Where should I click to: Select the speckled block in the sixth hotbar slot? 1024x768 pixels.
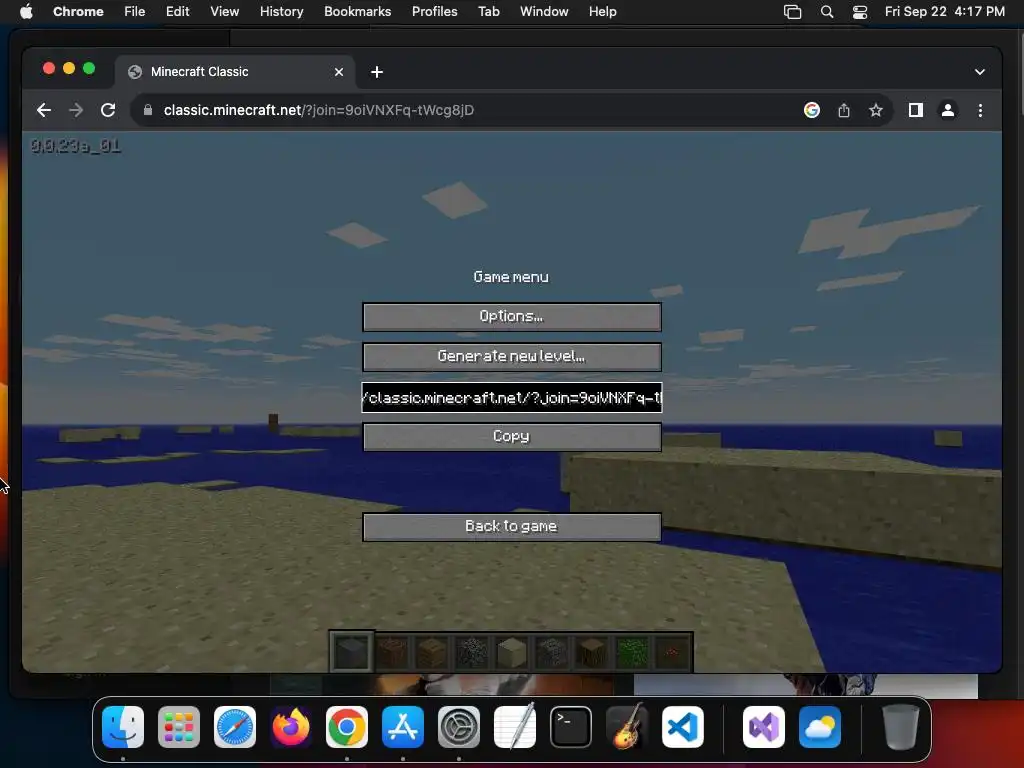[x=552, y=652]
